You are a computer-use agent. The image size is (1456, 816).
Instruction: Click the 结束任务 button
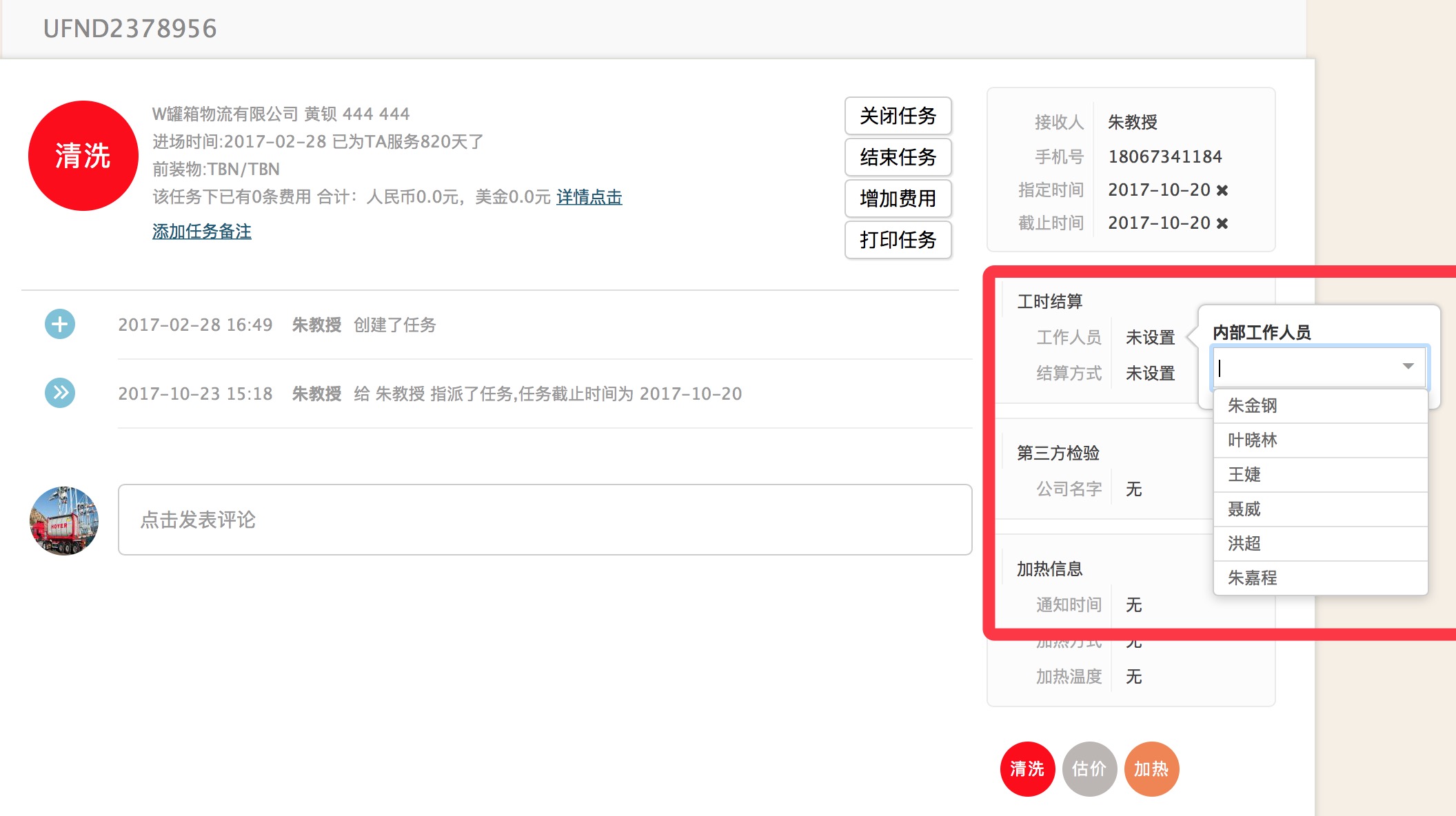(898, 158)
